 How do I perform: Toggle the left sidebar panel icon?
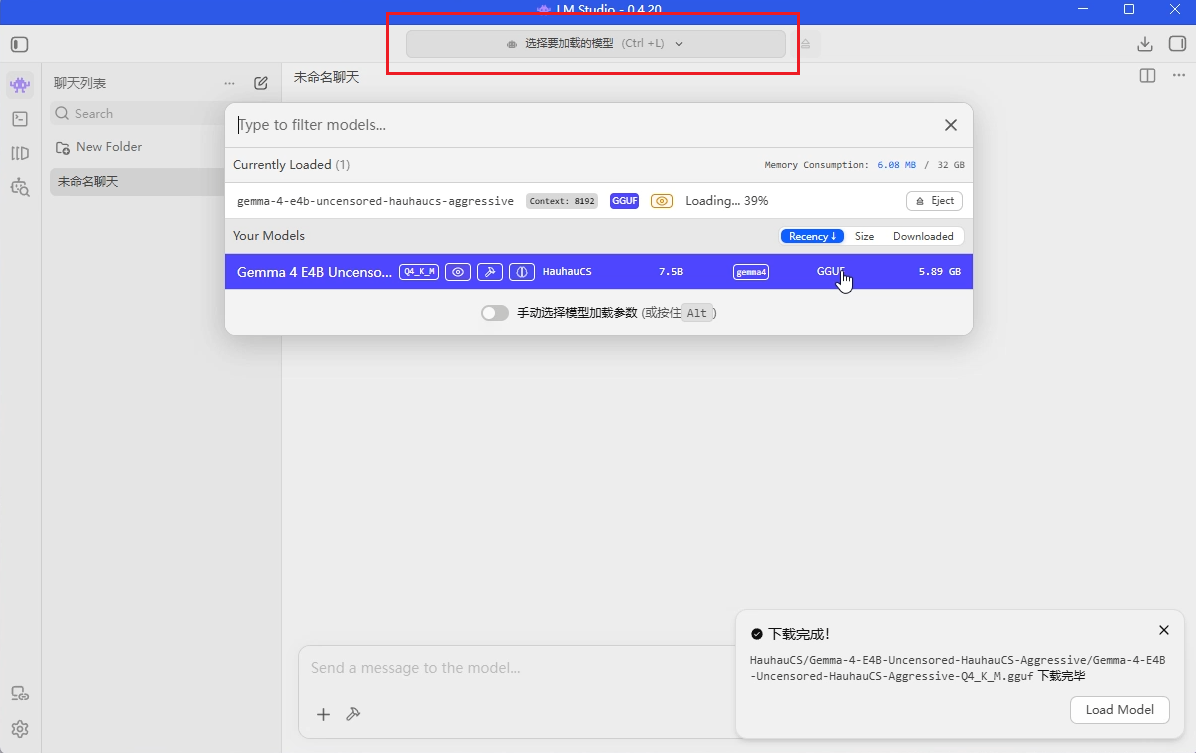[x=20, y=44]
